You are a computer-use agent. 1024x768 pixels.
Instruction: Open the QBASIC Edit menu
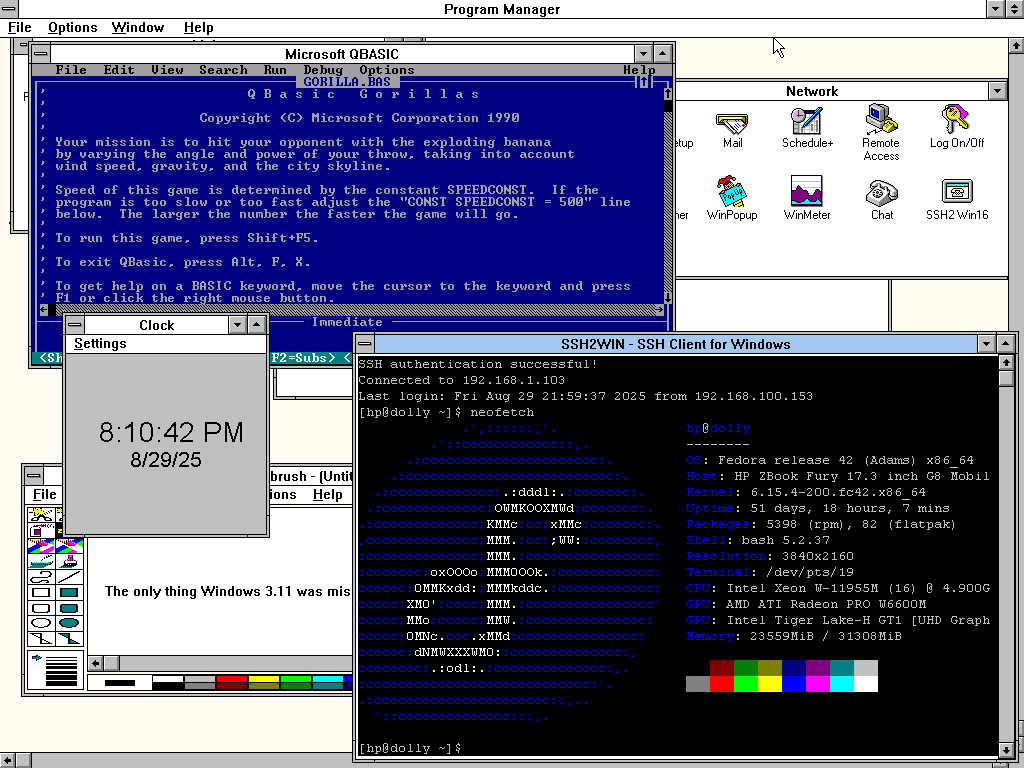click(x=119, y=70)
